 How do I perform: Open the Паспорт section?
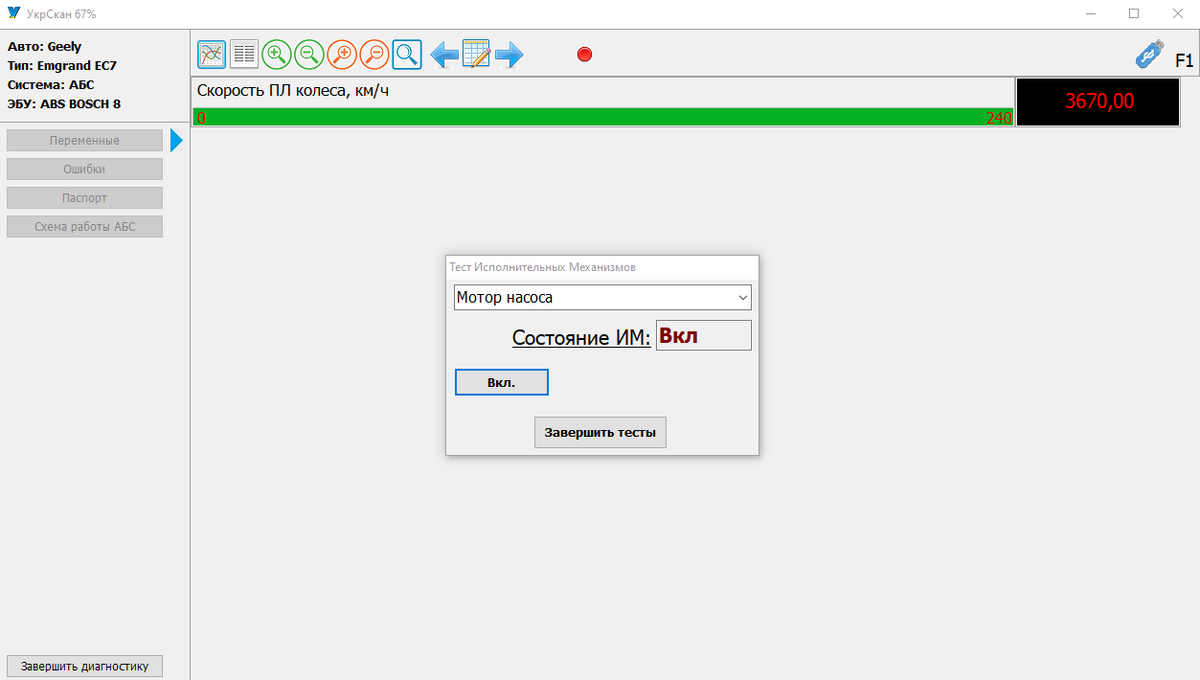(x=85, y=198)
